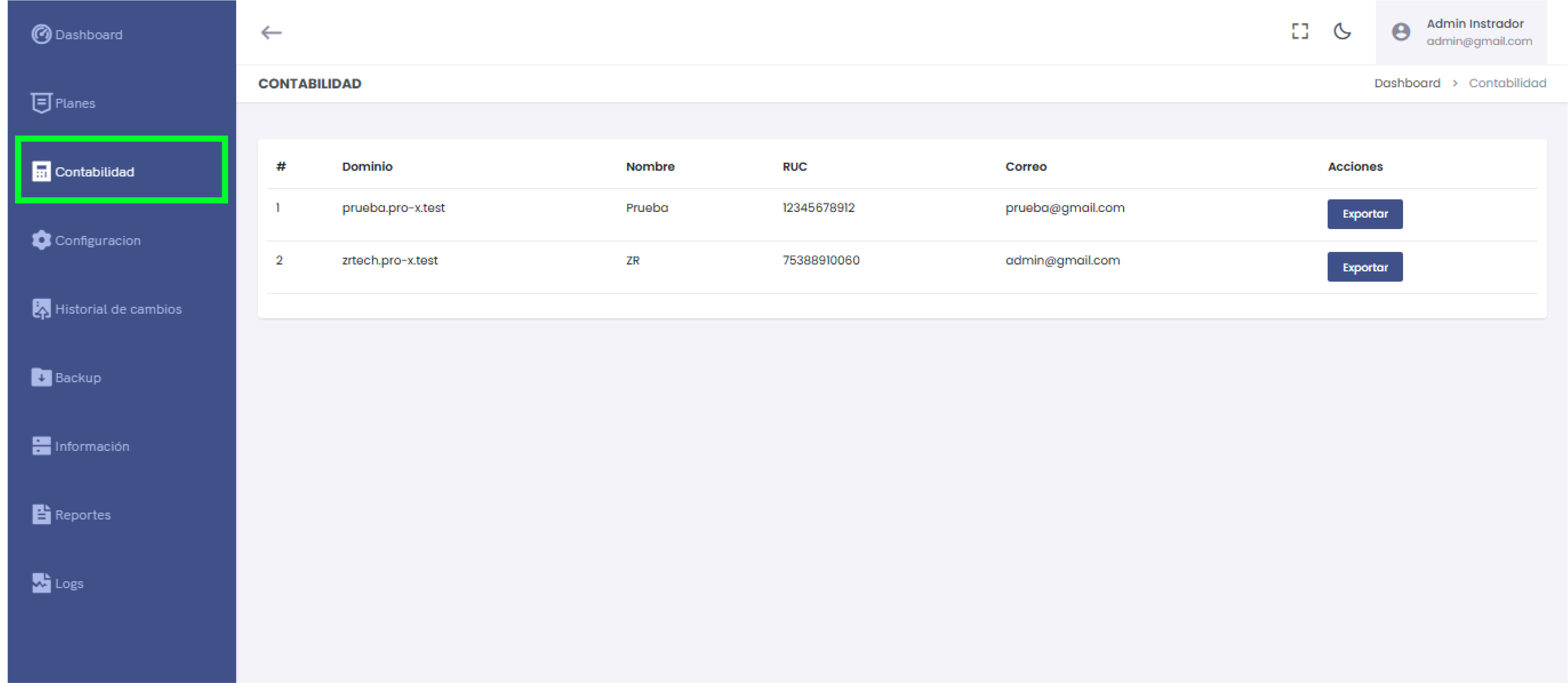Click the Planes sidebar icon

coord(41,103)
